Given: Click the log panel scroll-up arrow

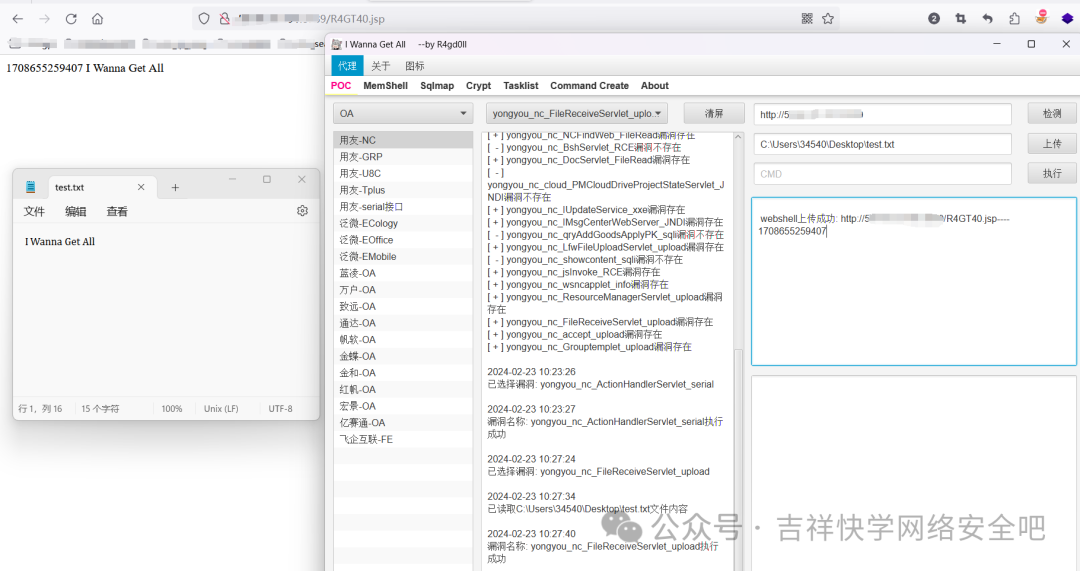Looking at the screenshot, I should tap(738, 137).
